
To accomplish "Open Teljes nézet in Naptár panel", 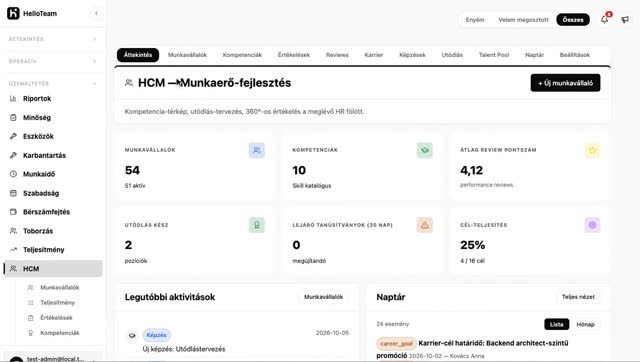I will coord(578,297).
